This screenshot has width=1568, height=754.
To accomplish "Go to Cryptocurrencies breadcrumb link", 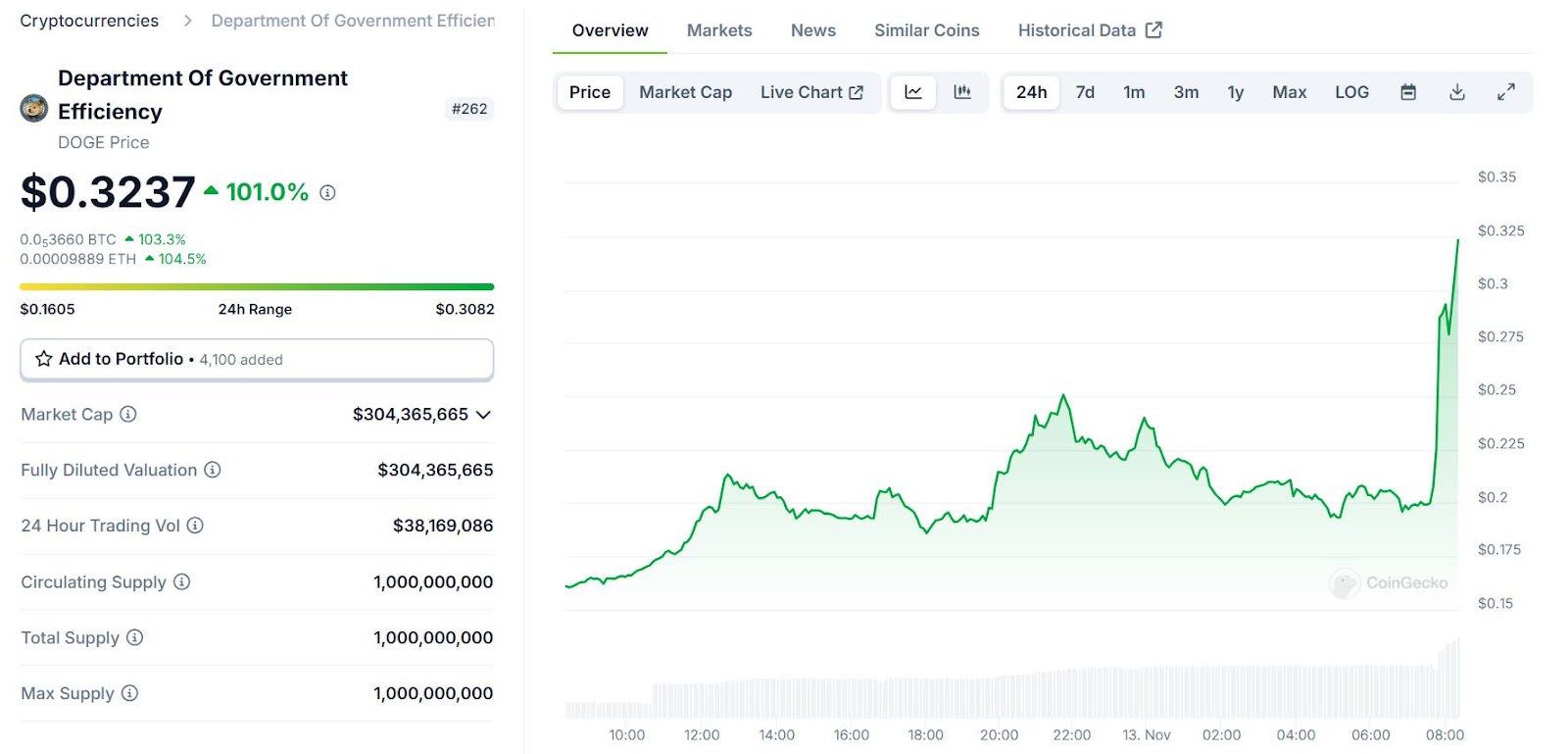I will (89, 21).
